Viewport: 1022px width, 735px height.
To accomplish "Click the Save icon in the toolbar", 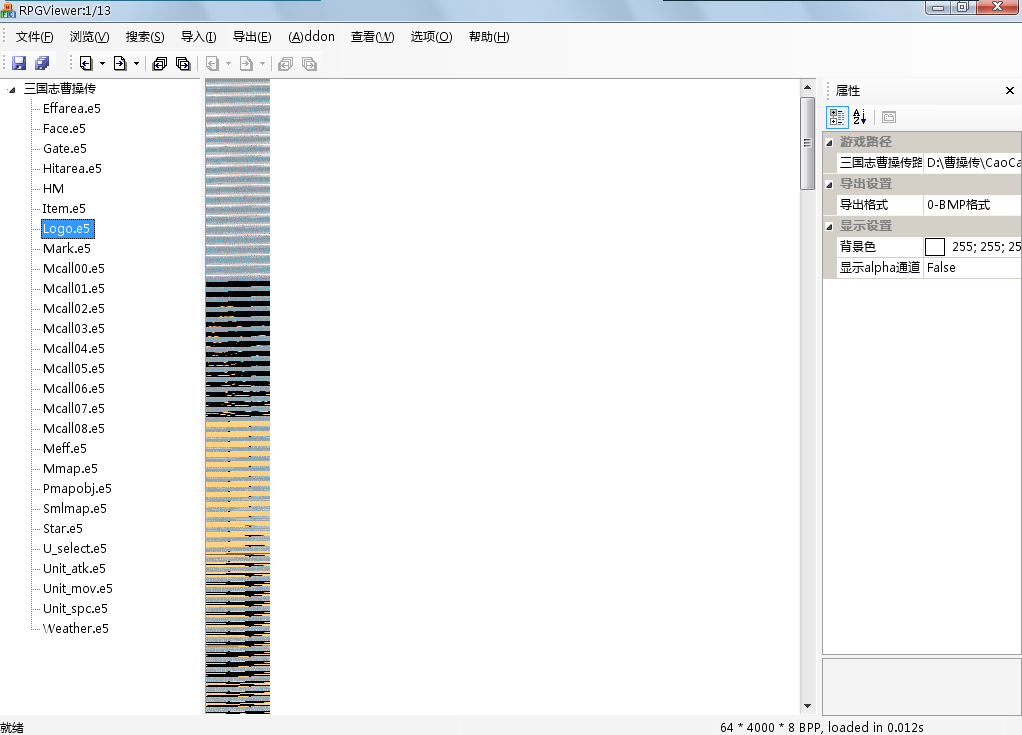I will coord(19,63).
